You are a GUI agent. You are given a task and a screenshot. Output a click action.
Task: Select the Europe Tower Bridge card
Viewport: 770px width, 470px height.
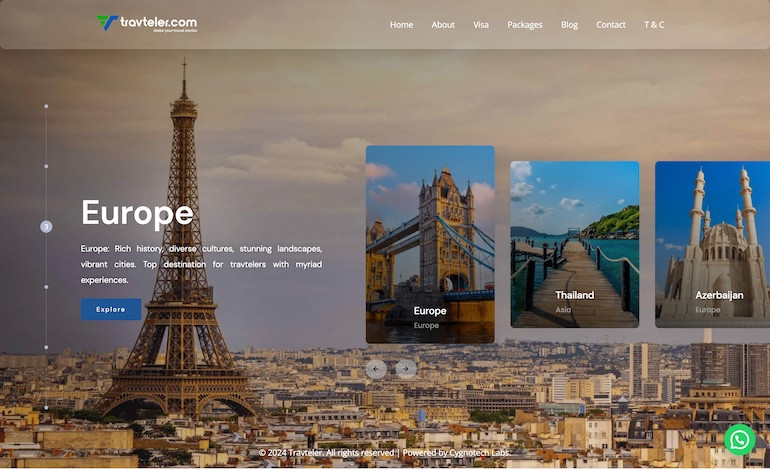point(430,244)
